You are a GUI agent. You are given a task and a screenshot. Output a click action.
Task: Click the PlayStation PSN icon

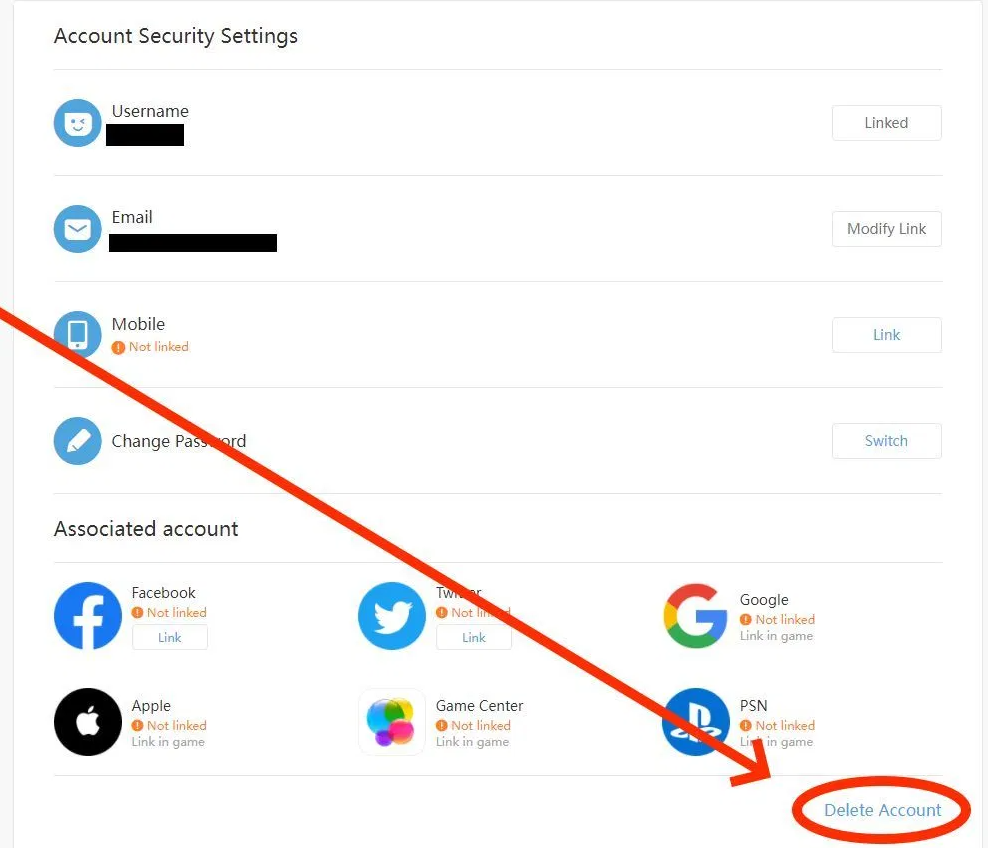(x=696, y=721)
